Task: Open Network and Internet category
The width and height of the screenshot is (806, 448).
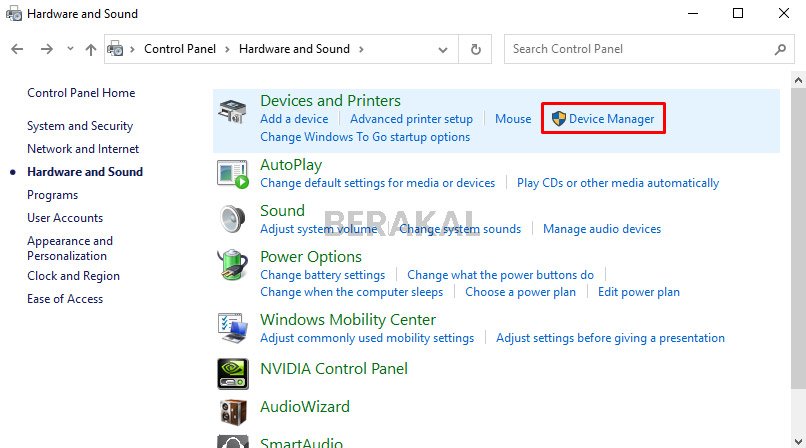Action: [x=83, y=149]
